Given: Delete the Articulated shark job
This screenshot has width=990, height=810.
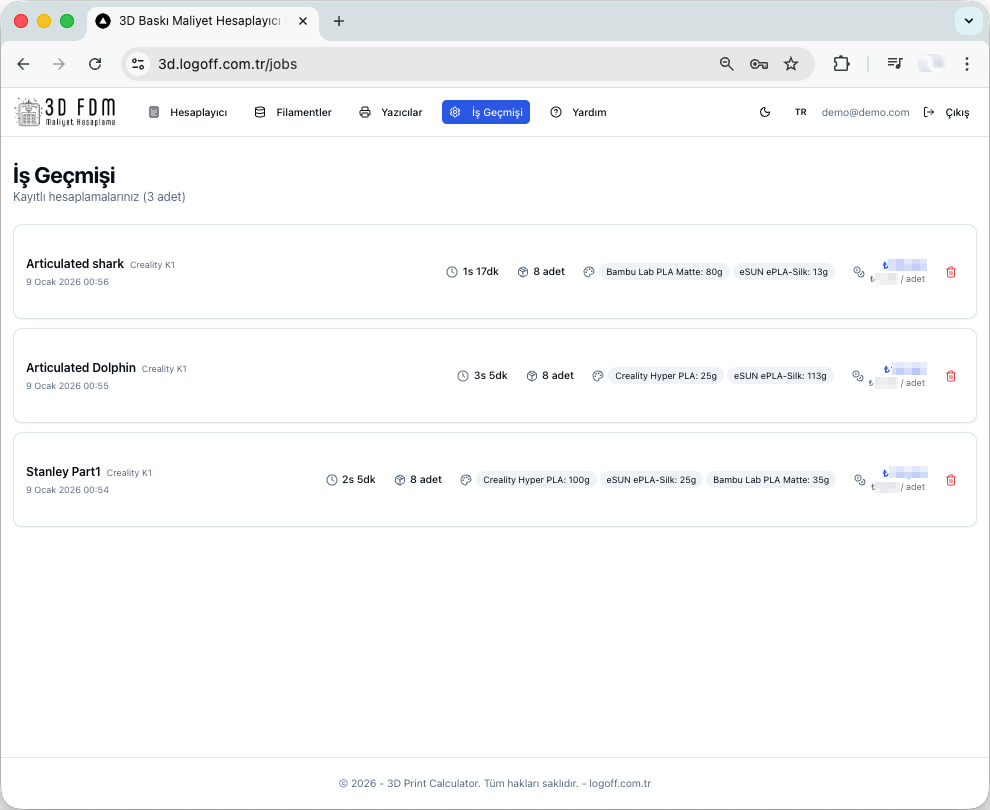Looking at the screenshot, I should (950, 272).
